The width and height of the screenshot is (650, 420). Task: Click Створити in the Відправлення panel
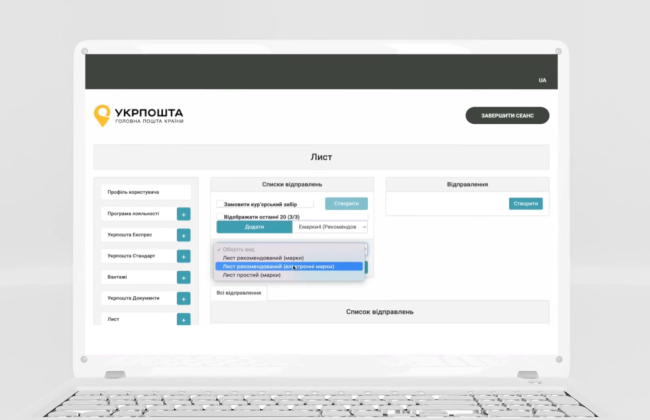coord(525,203)
